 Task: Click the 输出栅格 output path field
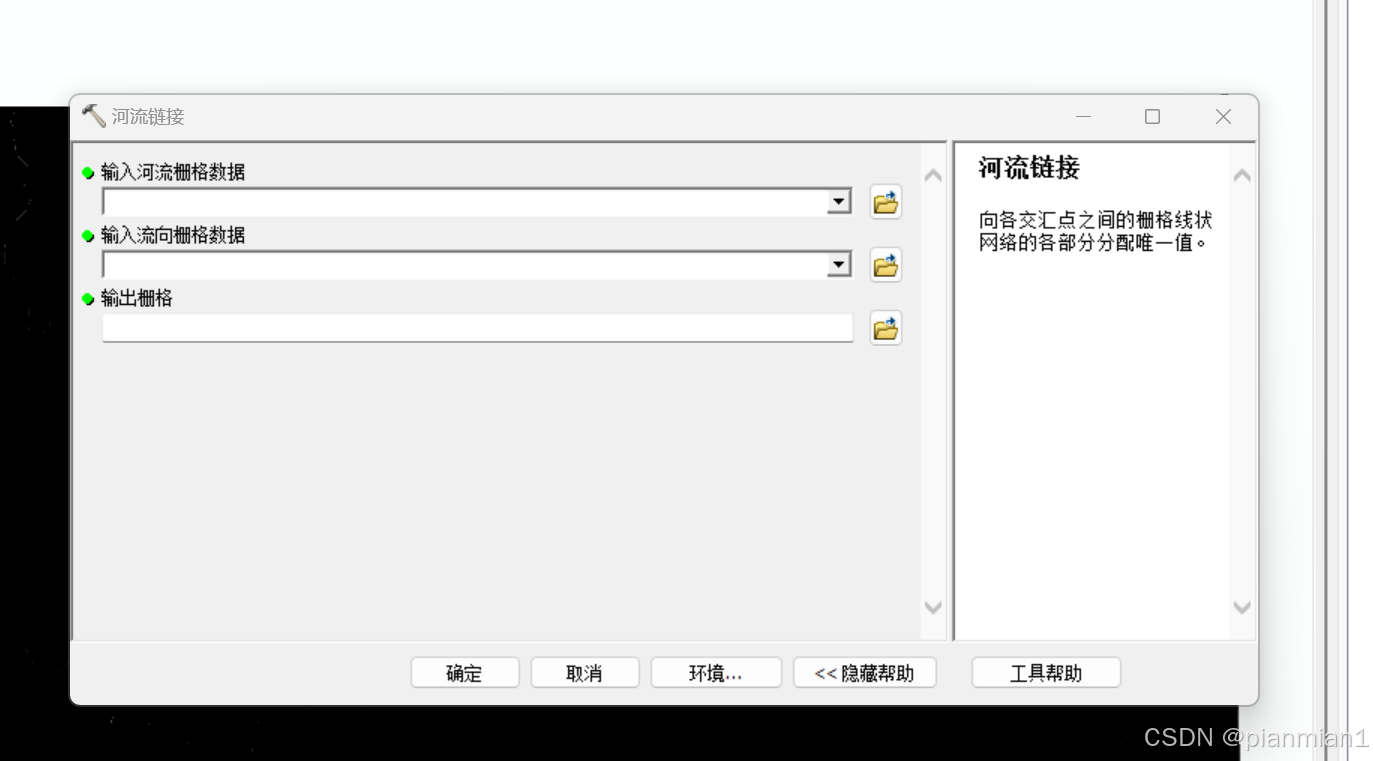[478, 328]
